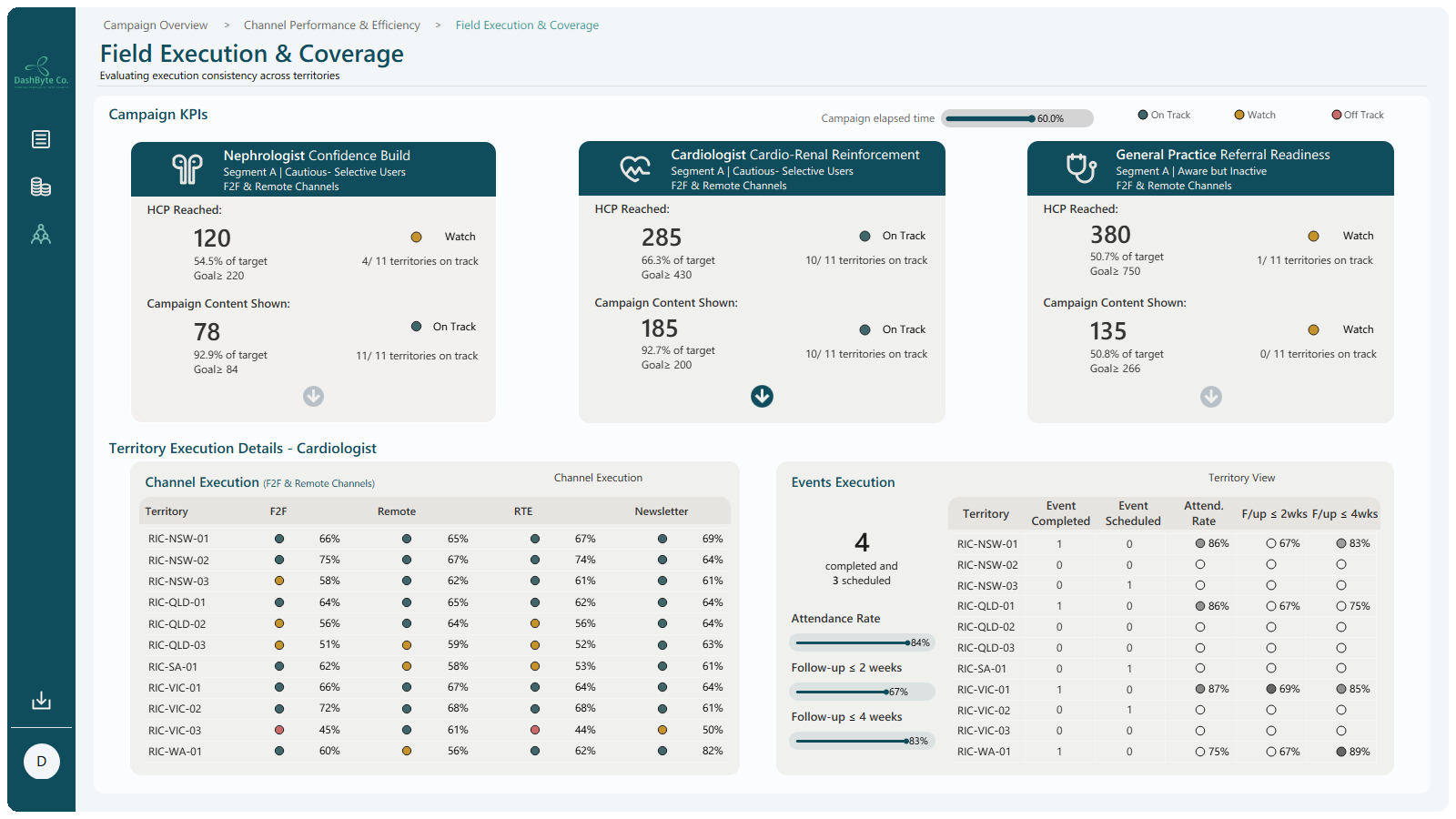Click the General Practice Referral Readiness card title

click(1223, 155)
